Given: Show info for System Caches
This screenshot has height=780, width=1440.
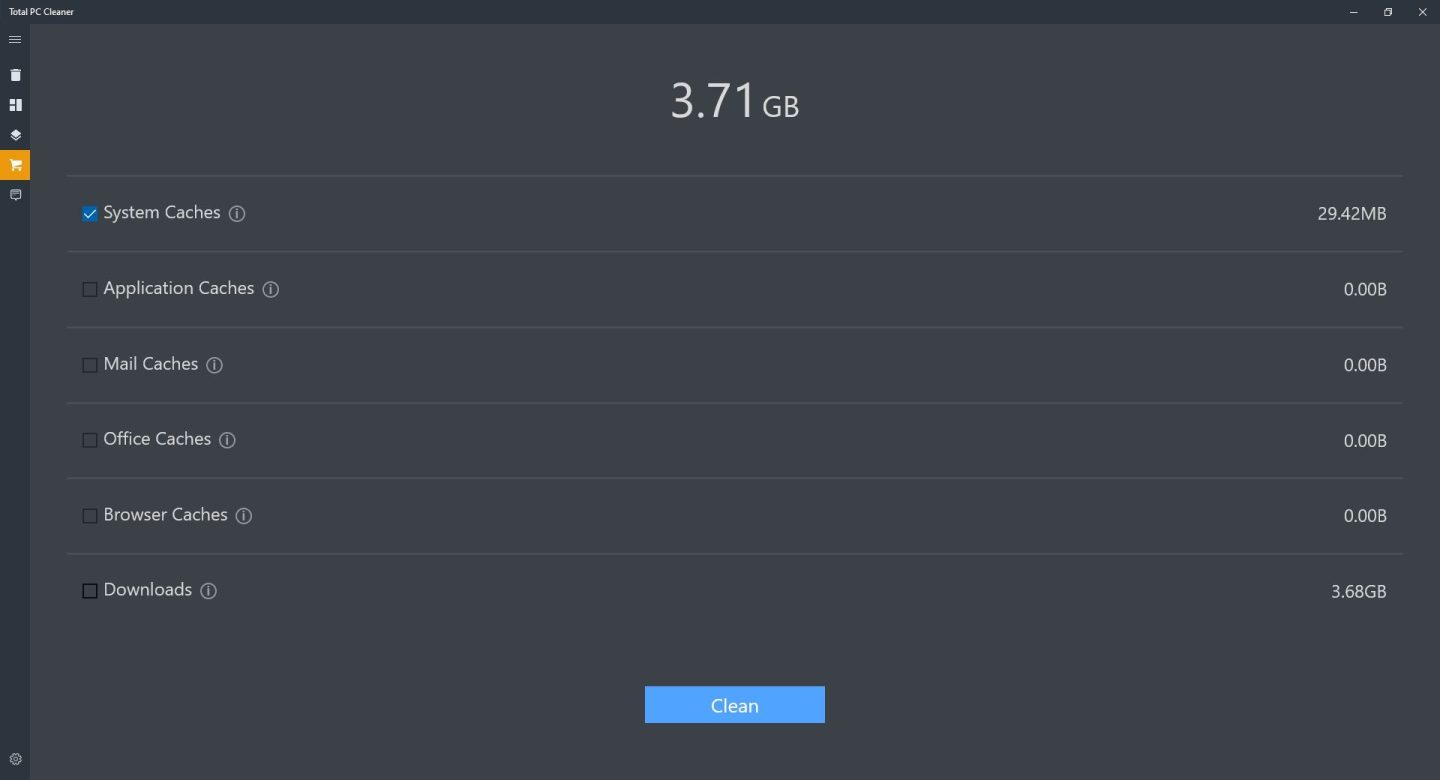Looking at the screenshot, I should click(x=237, y=213).
